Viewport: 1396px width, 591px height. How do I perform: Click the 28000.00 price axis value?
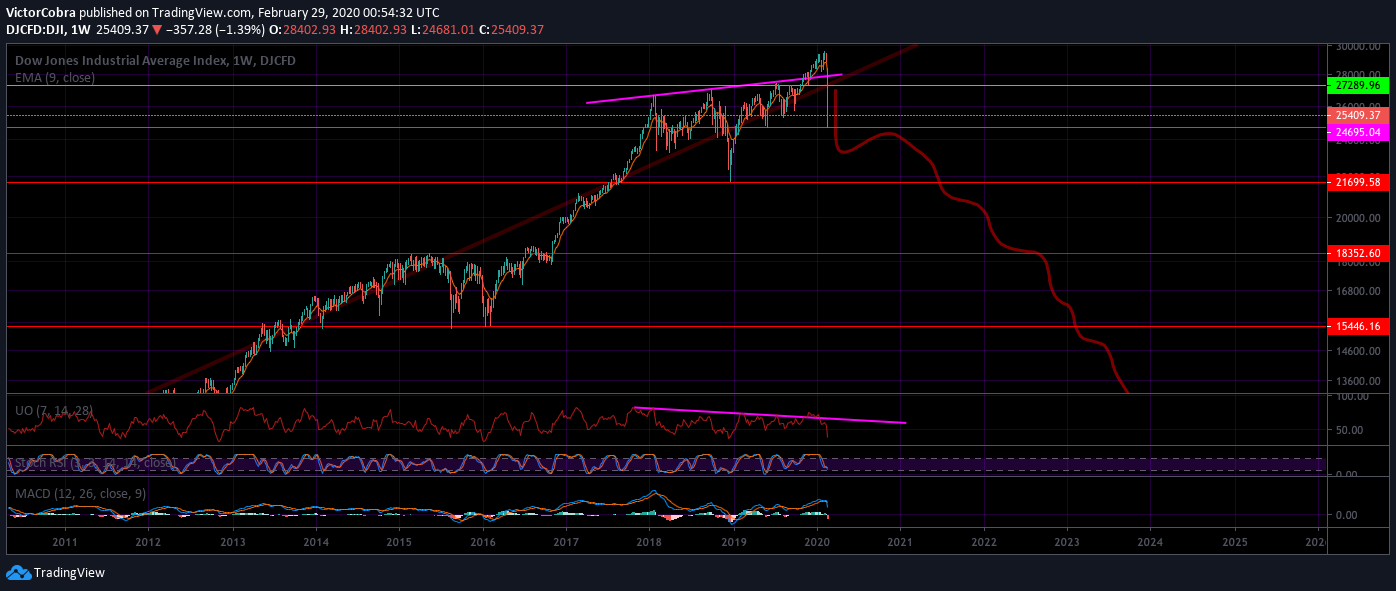point(1358,75)
